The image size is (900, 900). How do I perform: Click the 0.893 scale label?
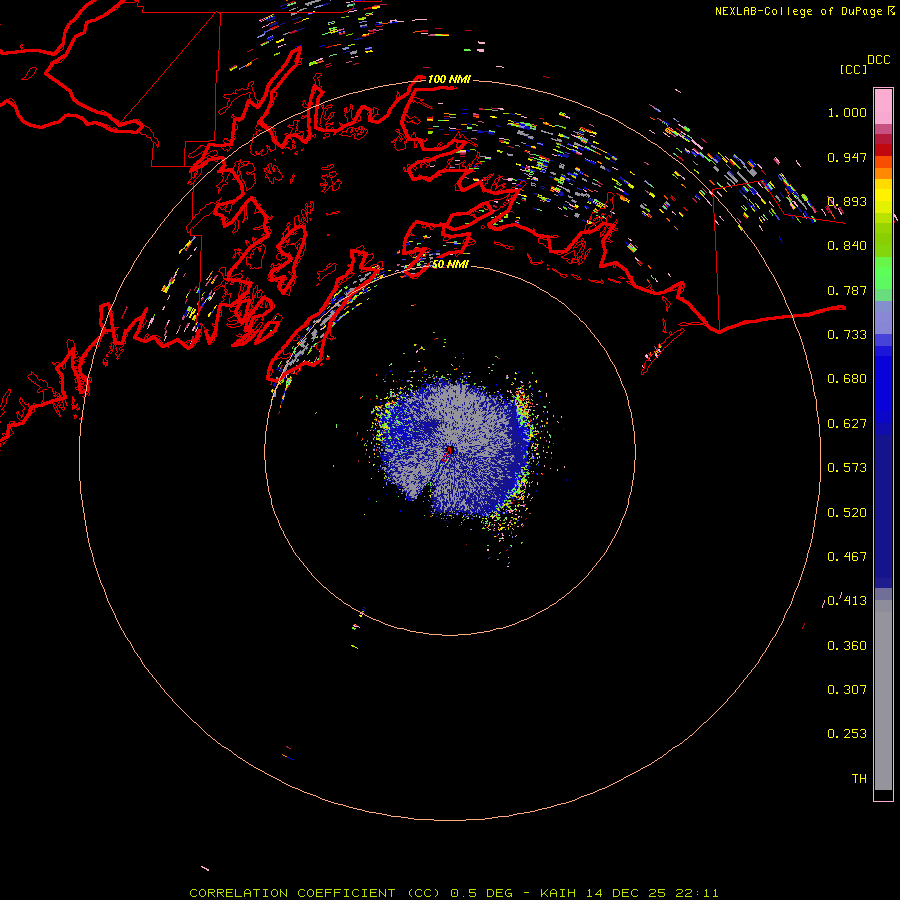847,201
